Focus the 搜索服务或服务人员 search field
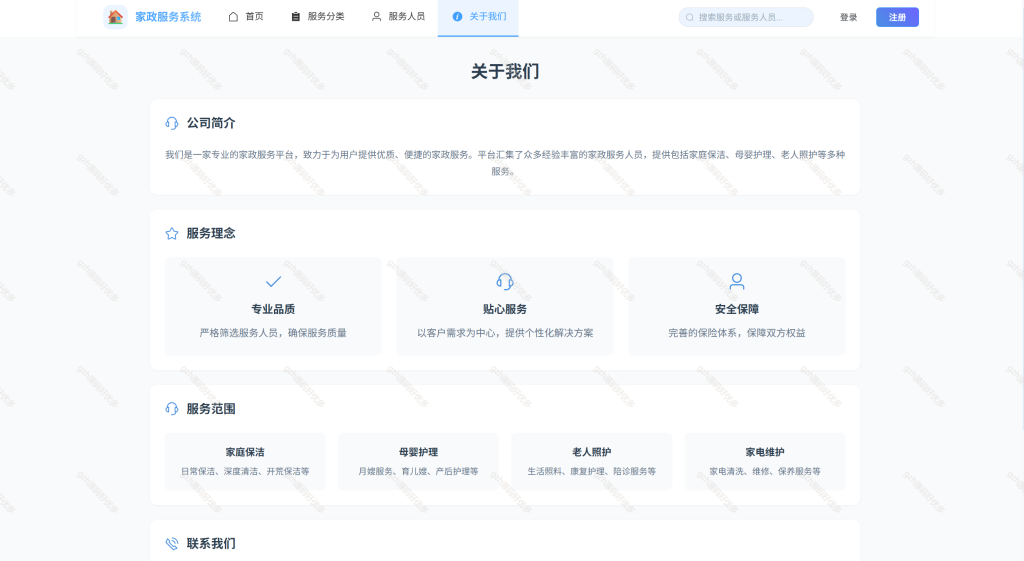 746,17
